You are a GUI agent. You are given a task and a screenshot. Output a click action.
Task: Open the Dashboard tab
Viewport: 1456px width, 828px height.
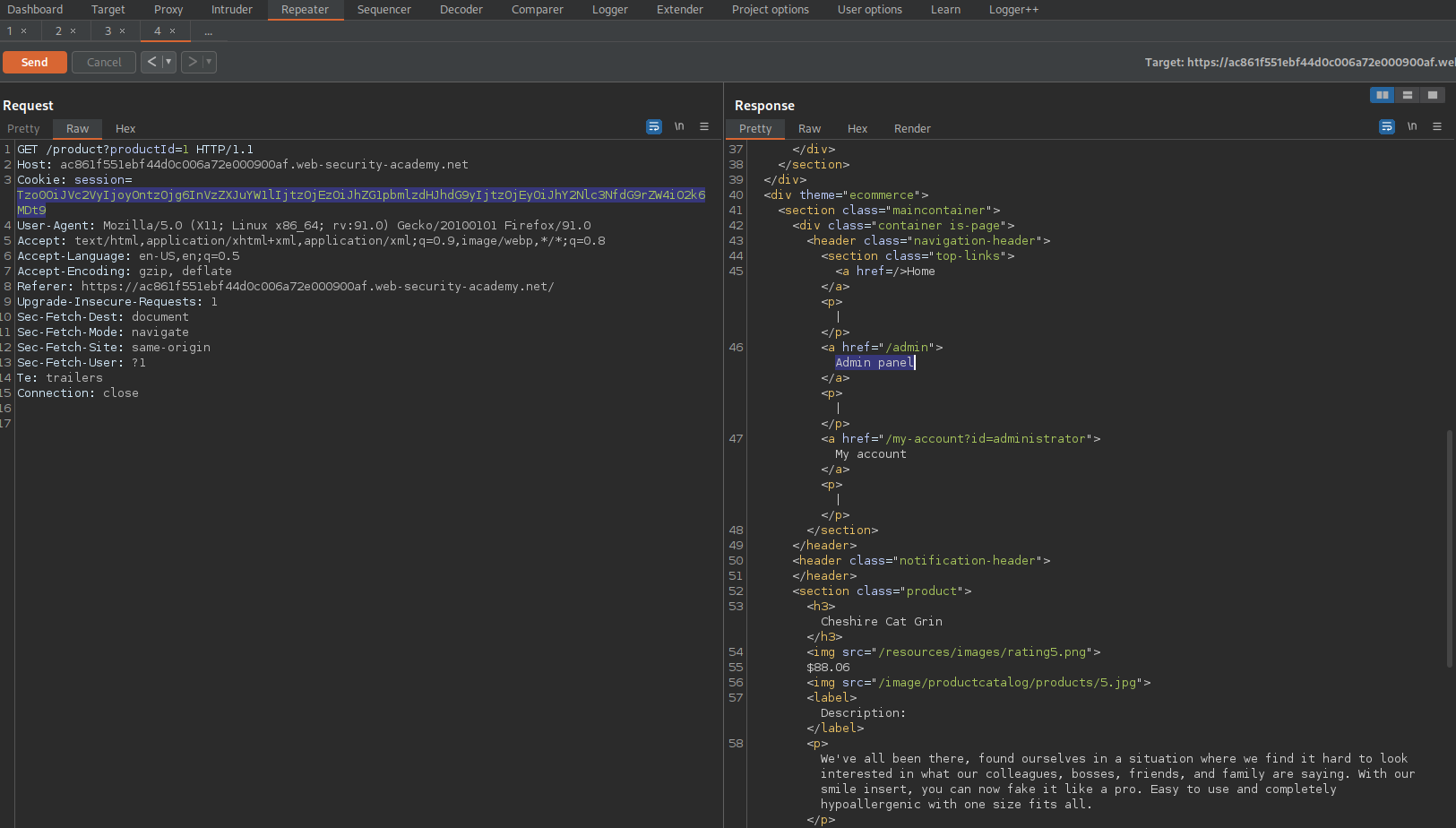coord(35,10)
